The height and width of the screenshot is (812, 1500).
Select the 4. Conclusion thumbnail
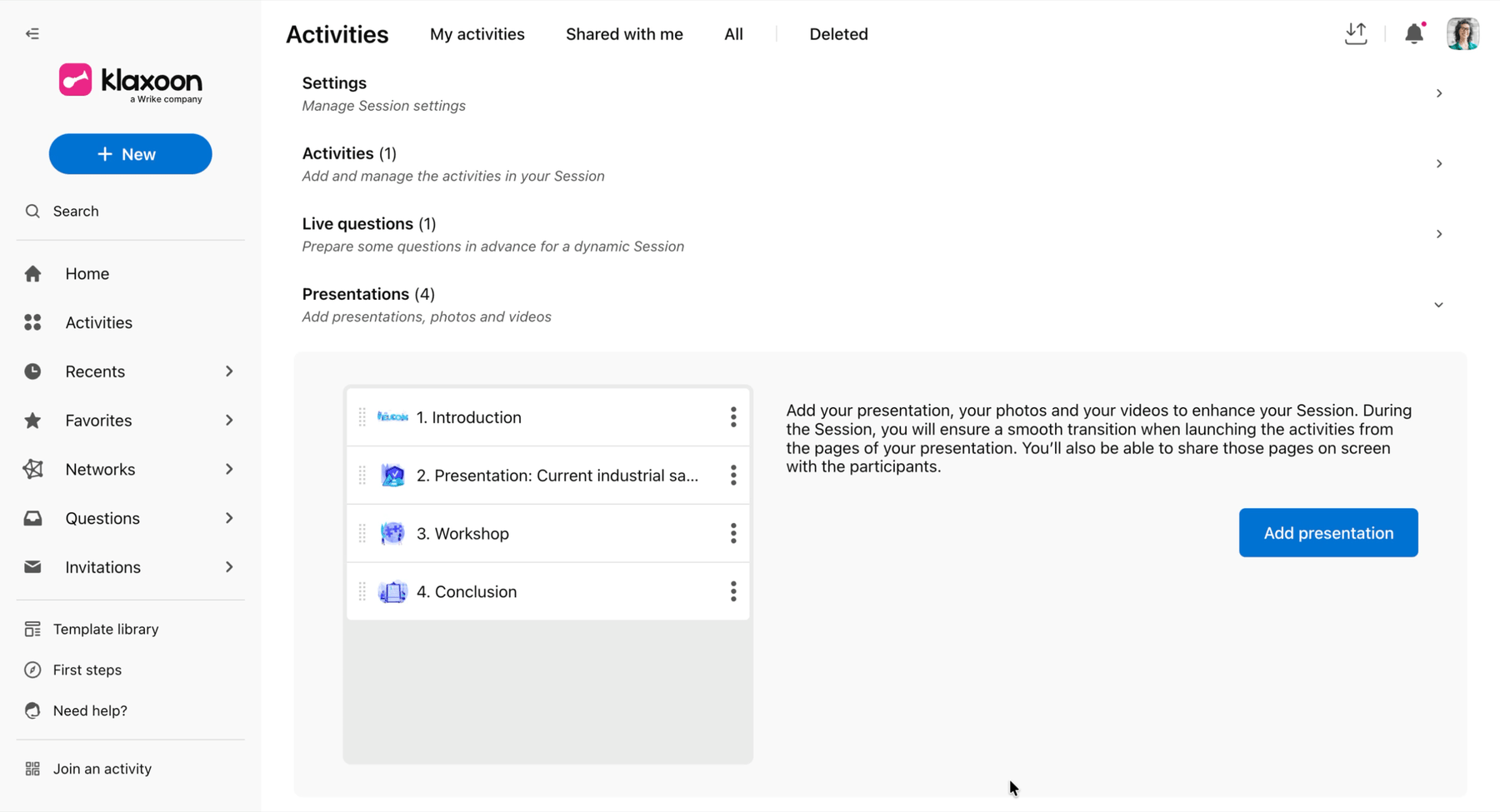tap(392, 591)
